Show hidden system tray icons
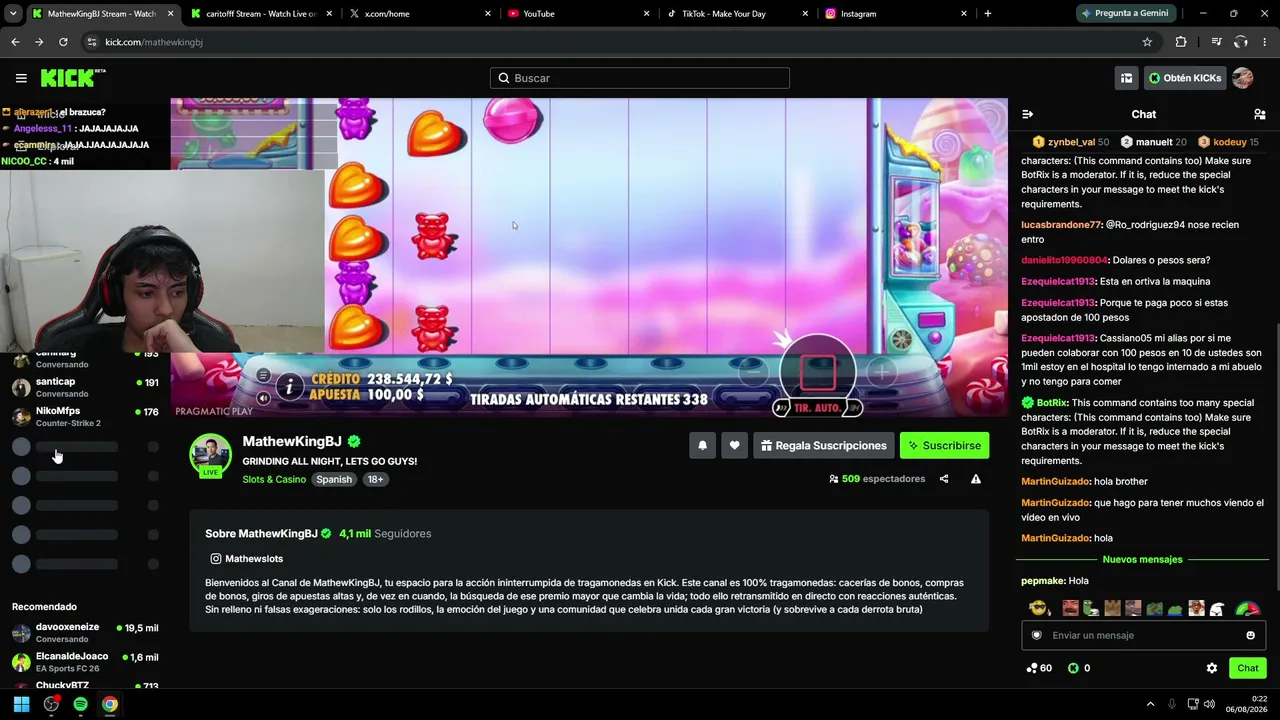 [x=1150, y=704]
